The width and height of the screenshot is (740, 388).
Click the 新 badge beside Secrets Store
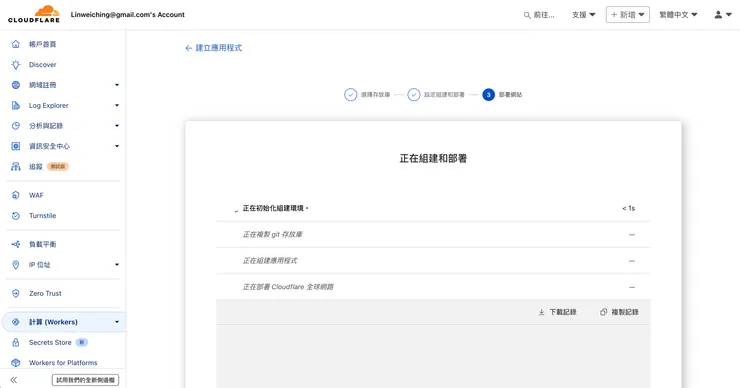(x=82, y=342)
